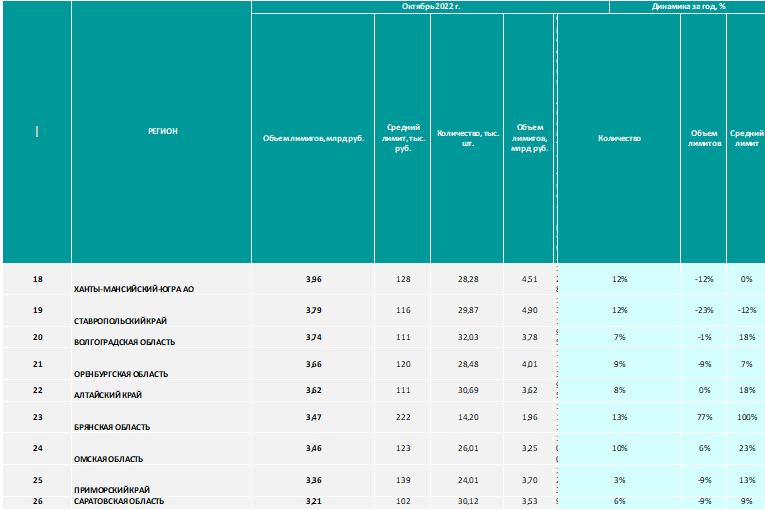Viewport: 765px width, 510px height.
Task: Click 23% average limit change cell
Action: [746, 448]
